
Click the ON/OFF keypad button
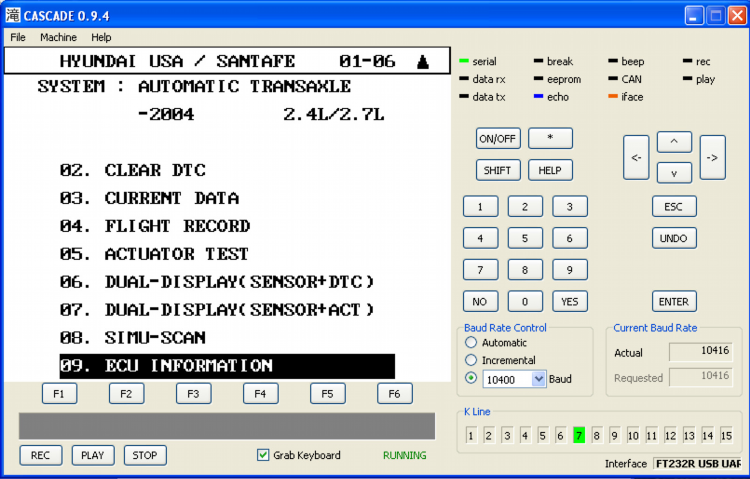point(498,139)
